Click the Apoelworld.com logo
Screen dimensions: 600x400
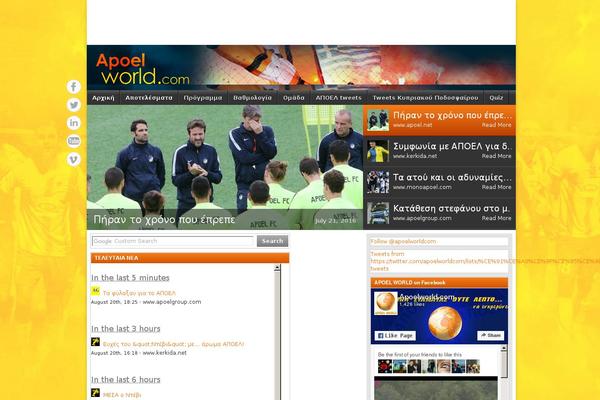pos(142,69)
